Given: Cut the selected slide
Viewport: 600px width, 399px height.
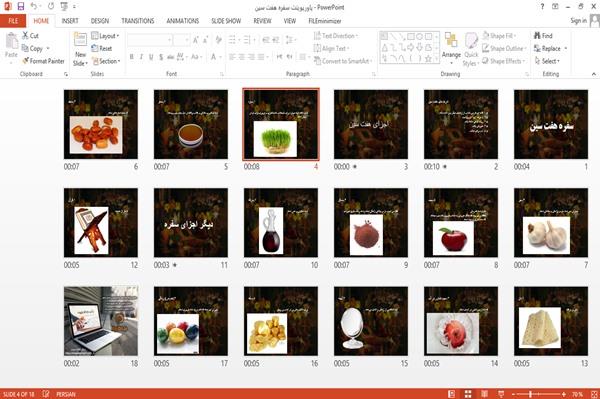Looking at the screenshot, I should [x=30, y=36].
